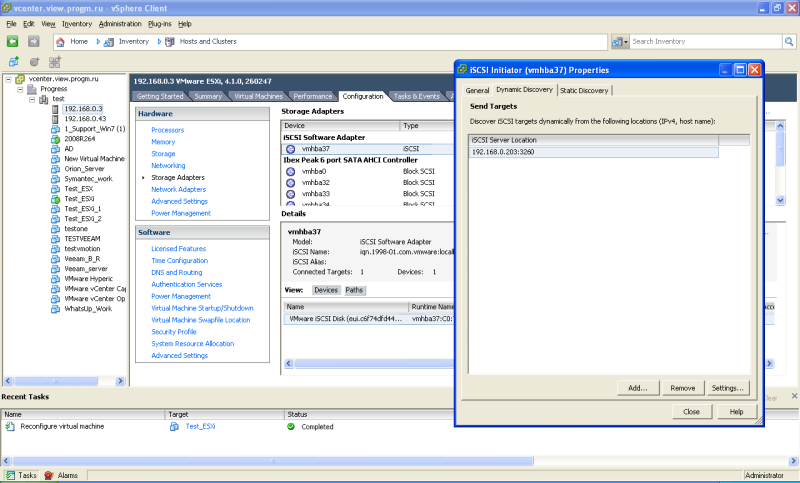Click the Add... button

pos(638,388)
